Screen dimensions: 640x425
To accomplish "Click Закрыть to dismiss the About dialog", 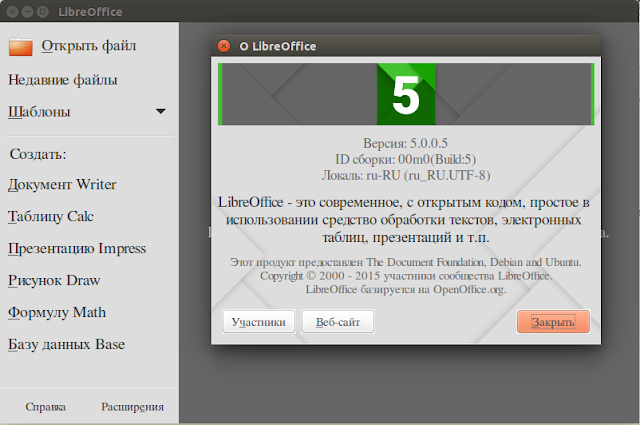I will 553,322.
